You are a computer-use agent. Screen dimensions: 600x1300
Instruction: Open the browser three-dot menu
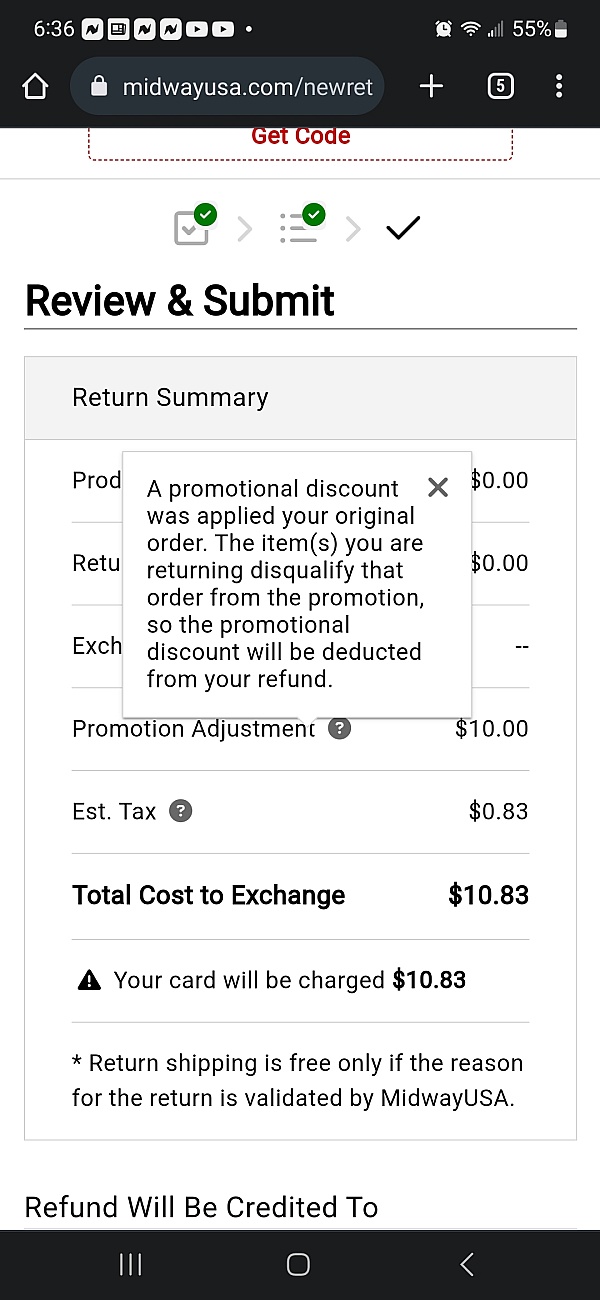click(x=559, y=87)
